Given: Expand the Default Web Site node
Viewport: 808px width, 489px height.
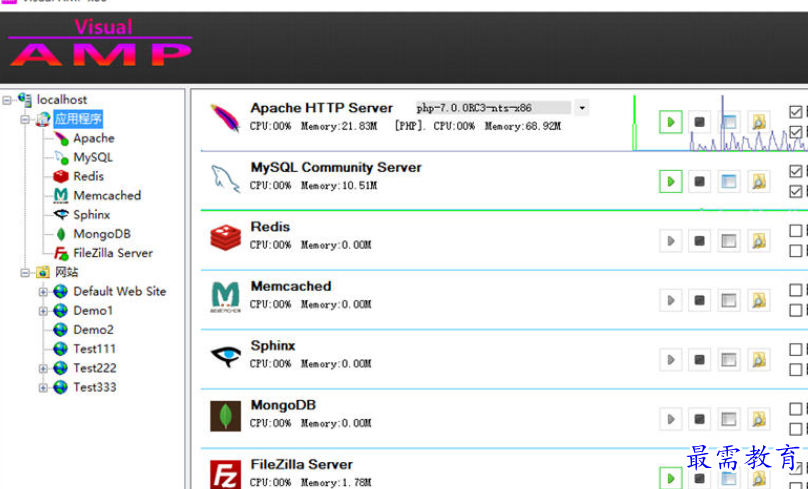Looking at the screenshot, I should [43, 292].
